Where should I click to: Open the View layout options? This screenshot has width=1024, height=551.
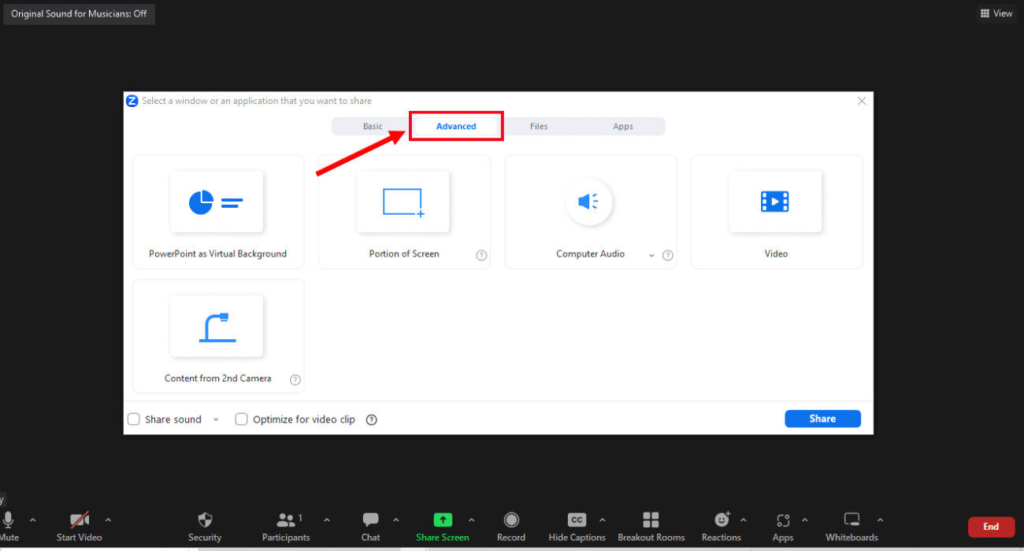click(997, 13)
